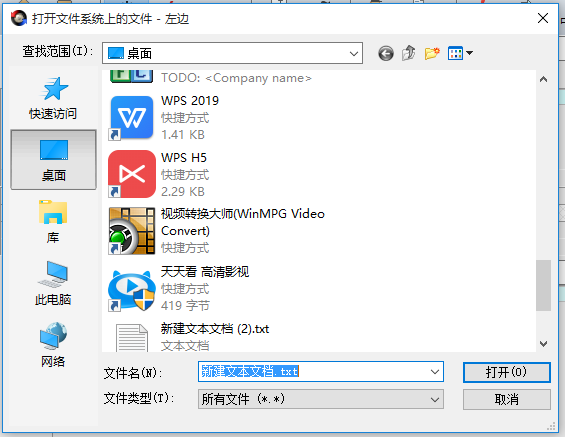The width and height of the screenshot is (565, 437).
Task: Select the 新建文本文档 (2).txt file icon
Action: pyautogui.click(x=132, y=338)
